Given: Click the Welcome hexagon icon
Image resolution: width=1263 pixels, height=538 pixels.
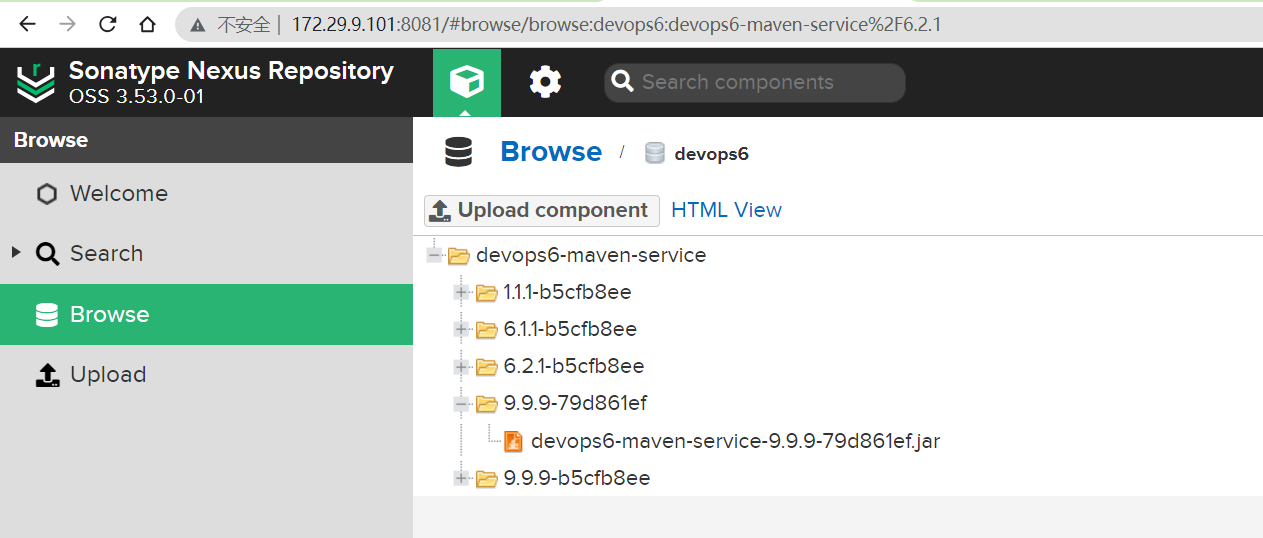Looking at the screenshot, I should (x=47, y=194).
